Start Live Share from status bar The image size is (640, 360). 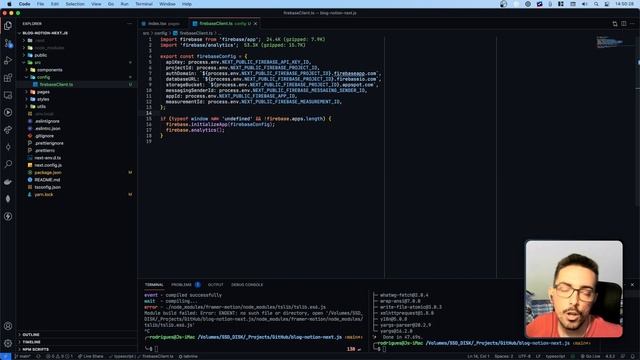coord(91,356)
